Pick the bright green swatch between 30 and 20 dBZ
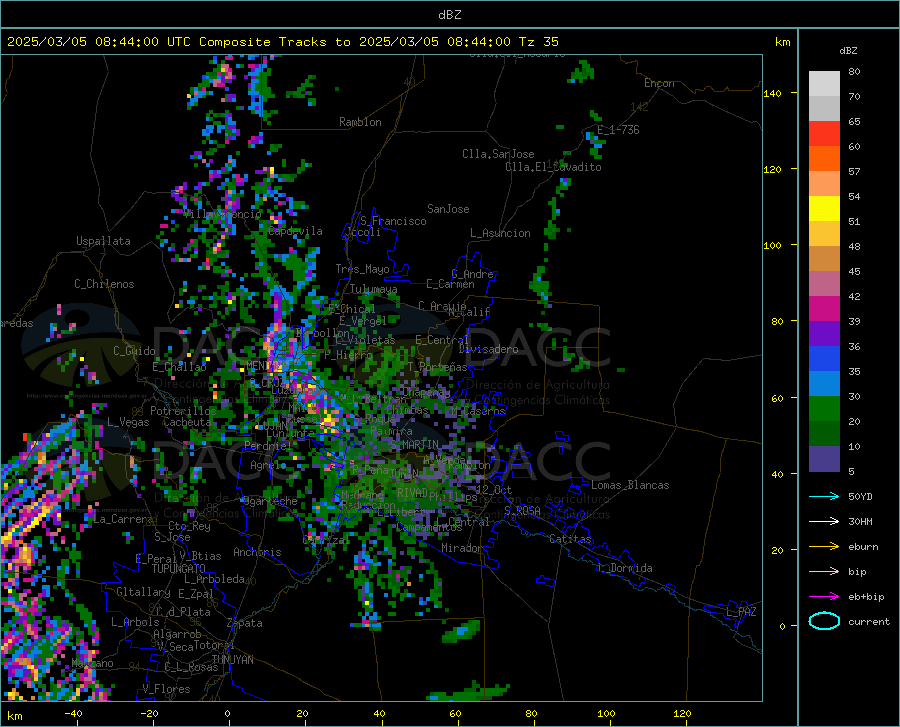Viewport: 900px width, 727px height. (824, 409)
